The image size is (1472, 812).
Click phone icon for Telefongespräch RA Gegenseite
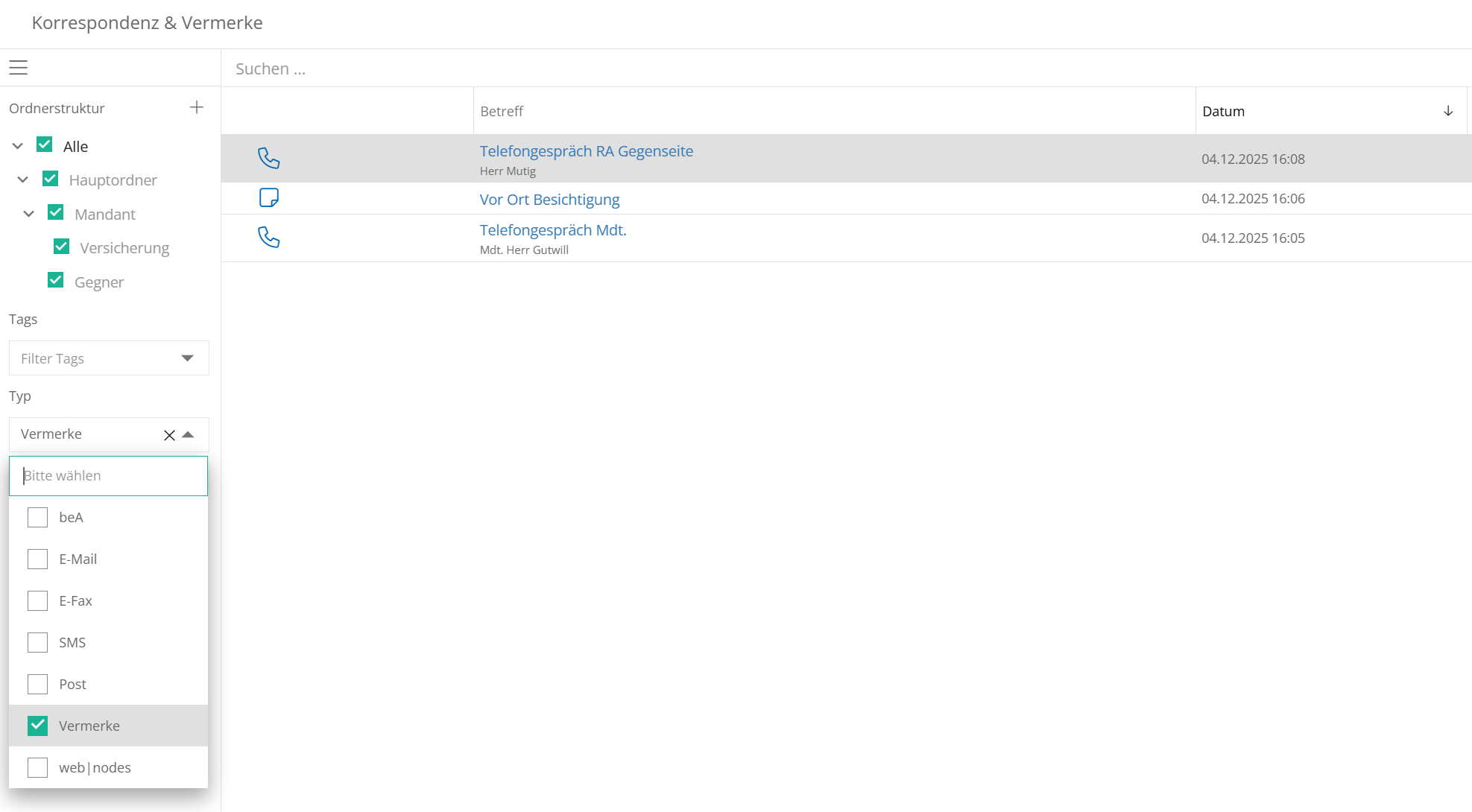click(x=268, y=158)
